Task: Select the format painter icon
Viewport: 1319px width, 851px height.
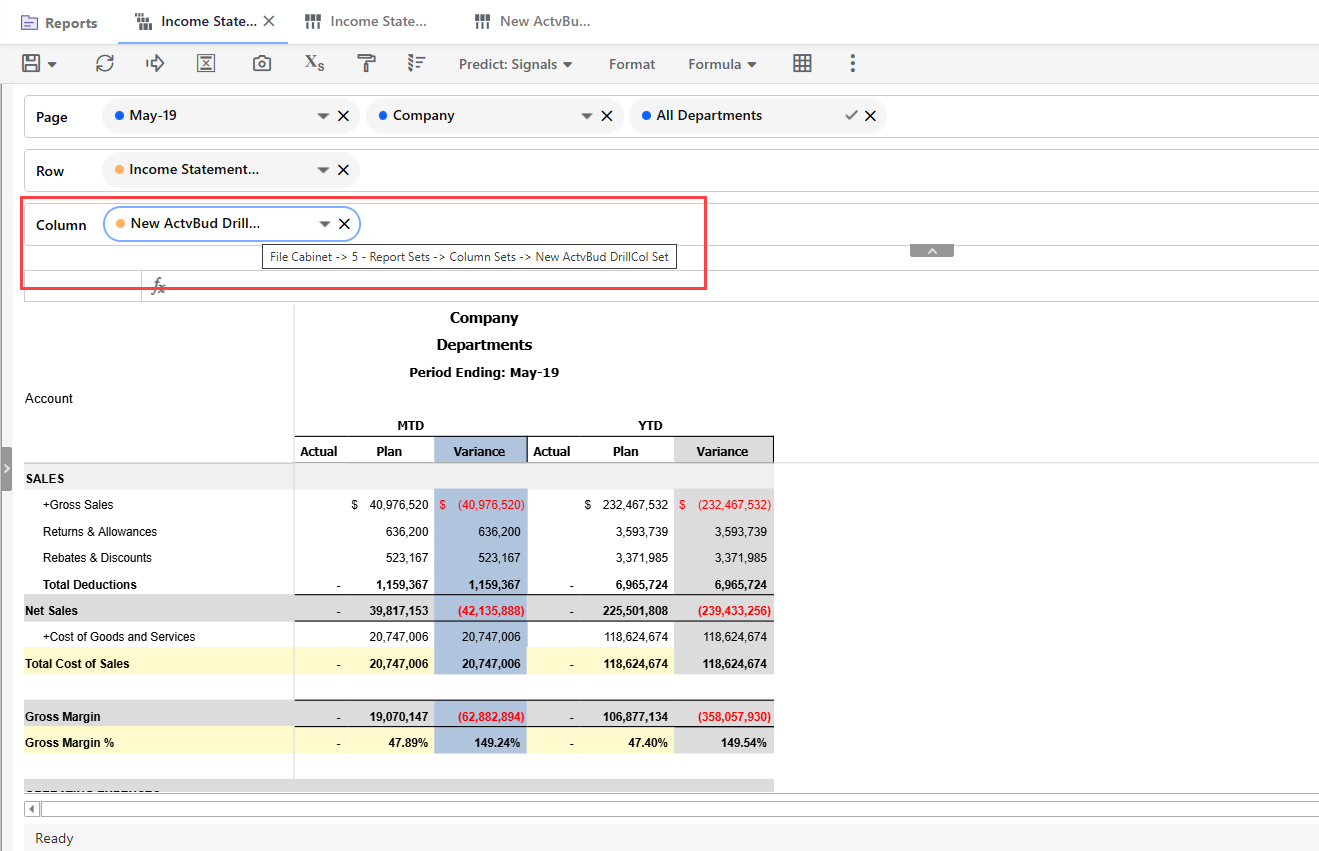Action: (367, 63)
